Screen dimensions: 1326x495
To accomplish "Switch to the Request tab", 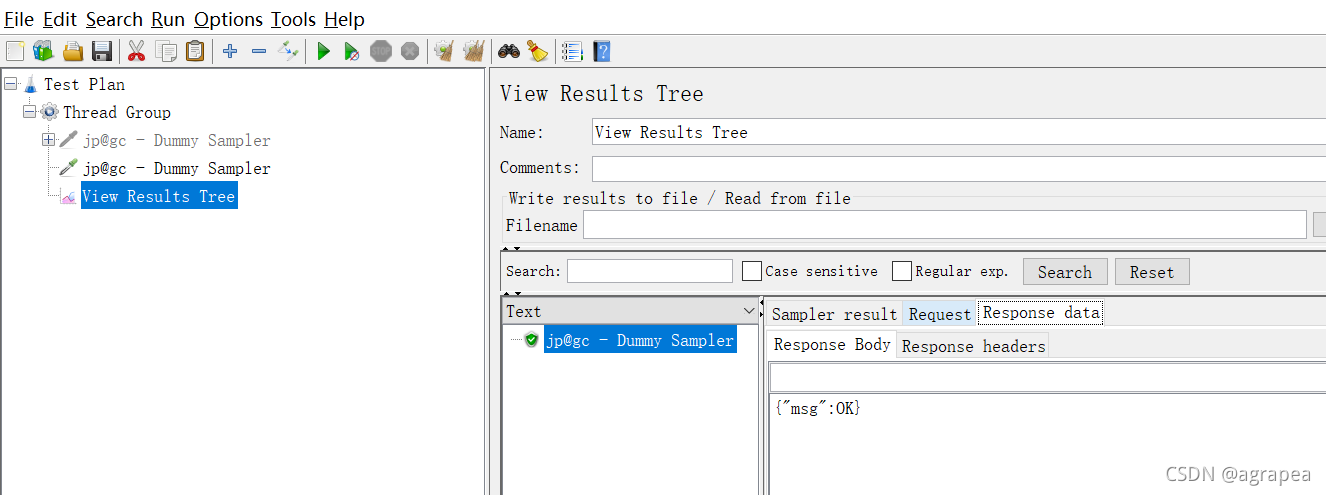I will [x=940, y=314].
